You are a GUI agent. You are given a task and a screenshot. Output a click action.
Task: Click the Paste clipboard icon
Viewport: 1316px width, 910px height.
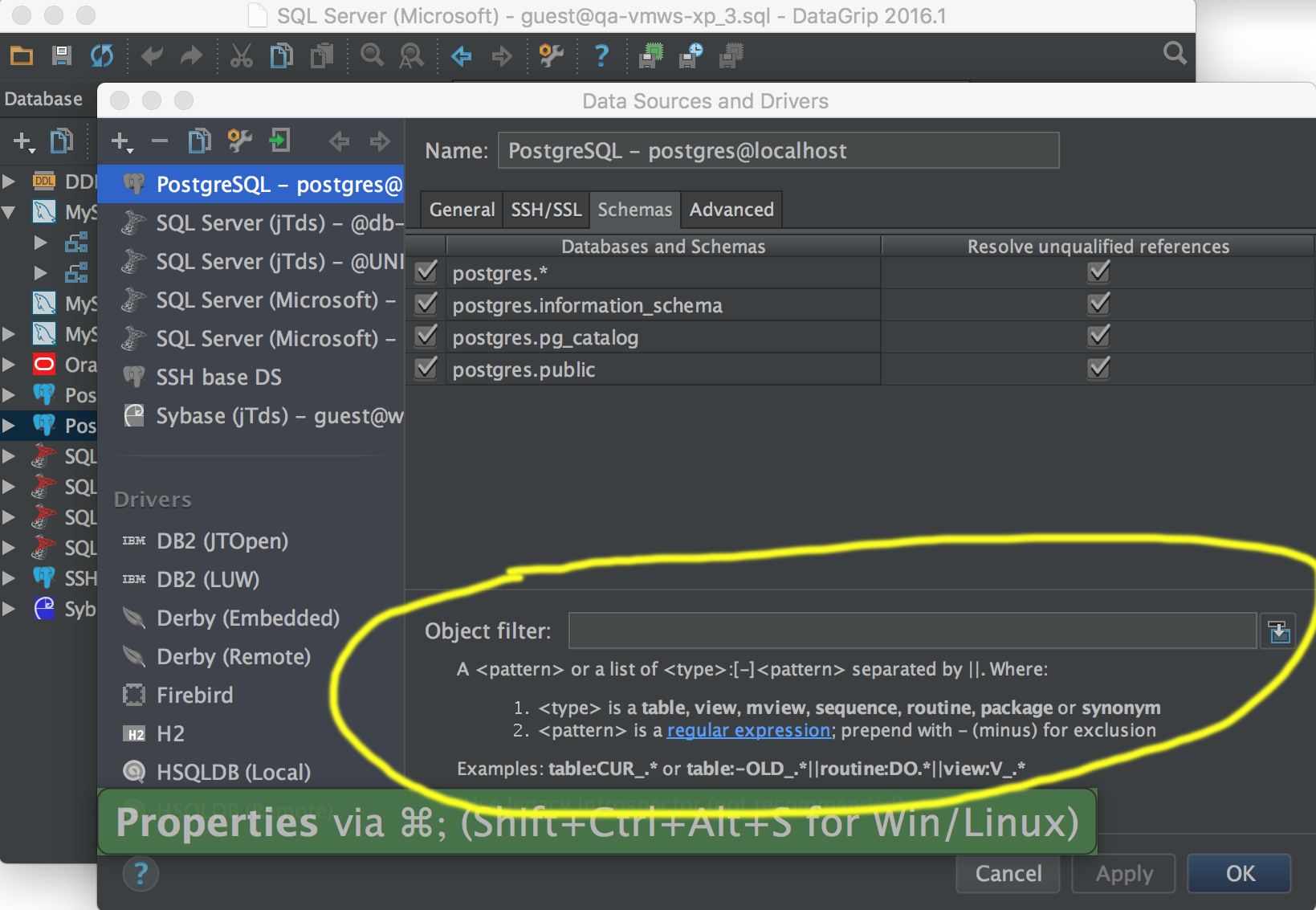coord(322,55)
